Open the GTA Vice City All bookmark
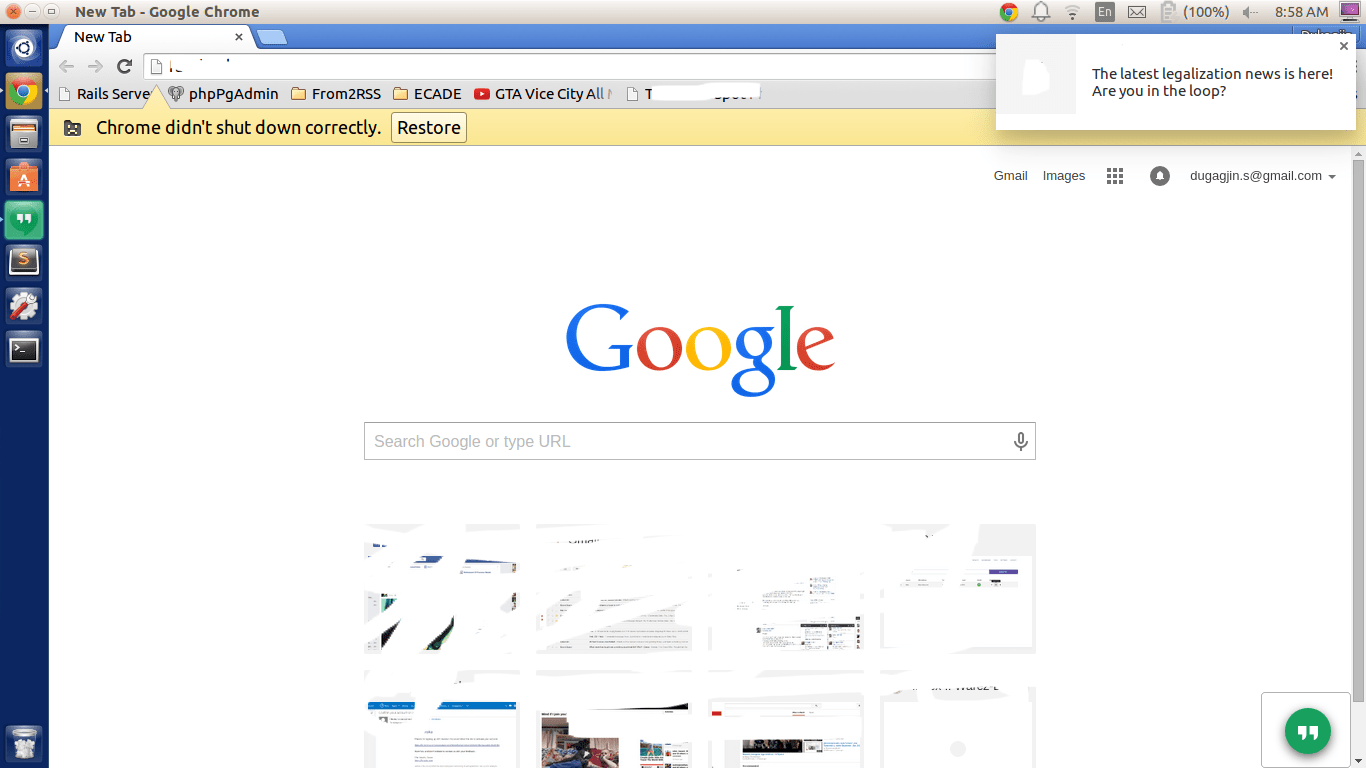Image resolution: width=1366 pixels, height=768 pixels. point(542,94)
